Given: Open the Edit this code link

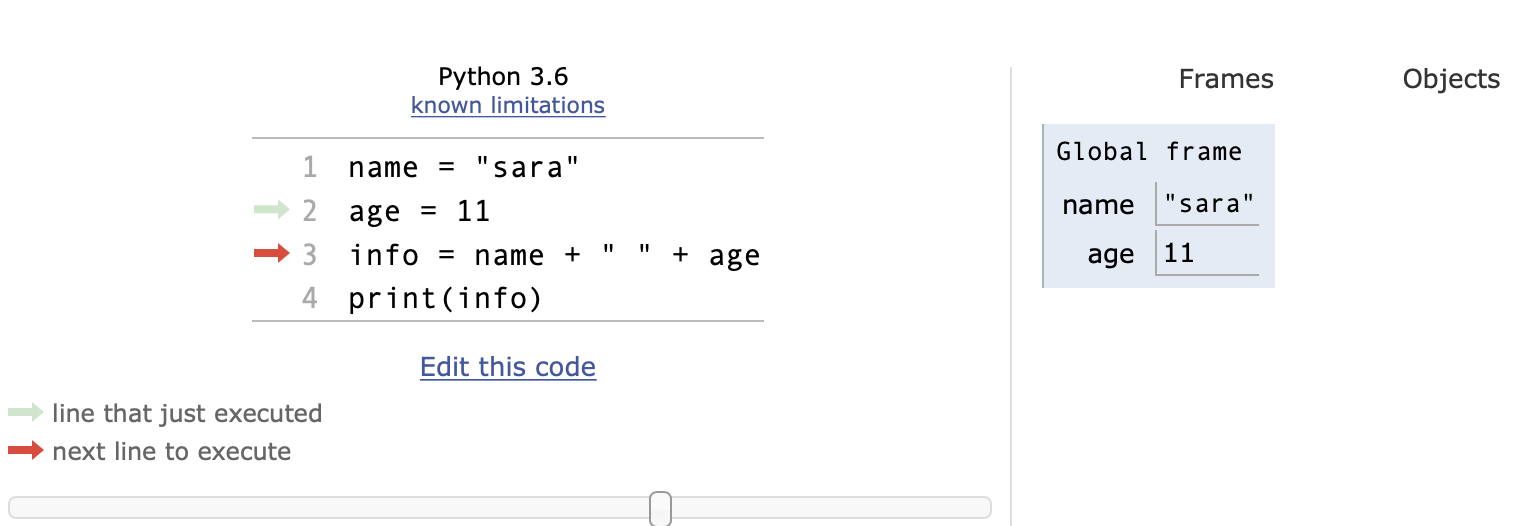Looking at the screenshot, I should [x=508, y=367].
